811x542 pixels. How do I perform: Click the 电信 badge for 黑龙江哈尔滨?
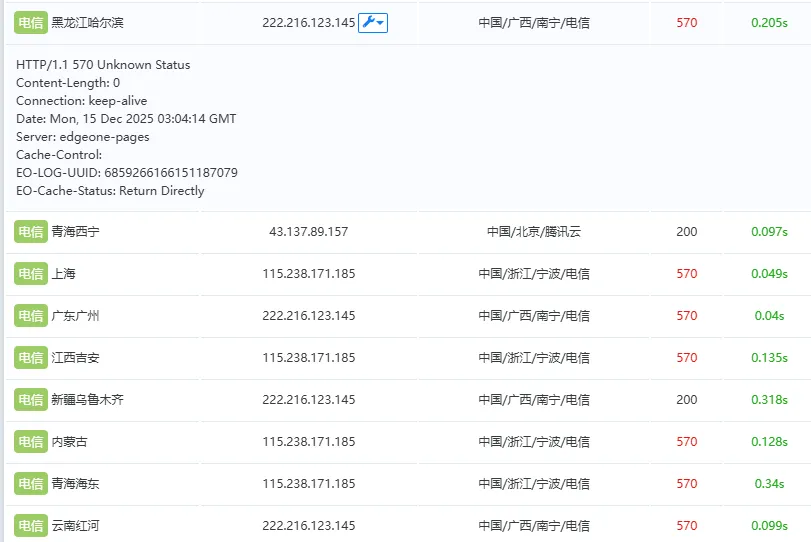tap(30, 22)
